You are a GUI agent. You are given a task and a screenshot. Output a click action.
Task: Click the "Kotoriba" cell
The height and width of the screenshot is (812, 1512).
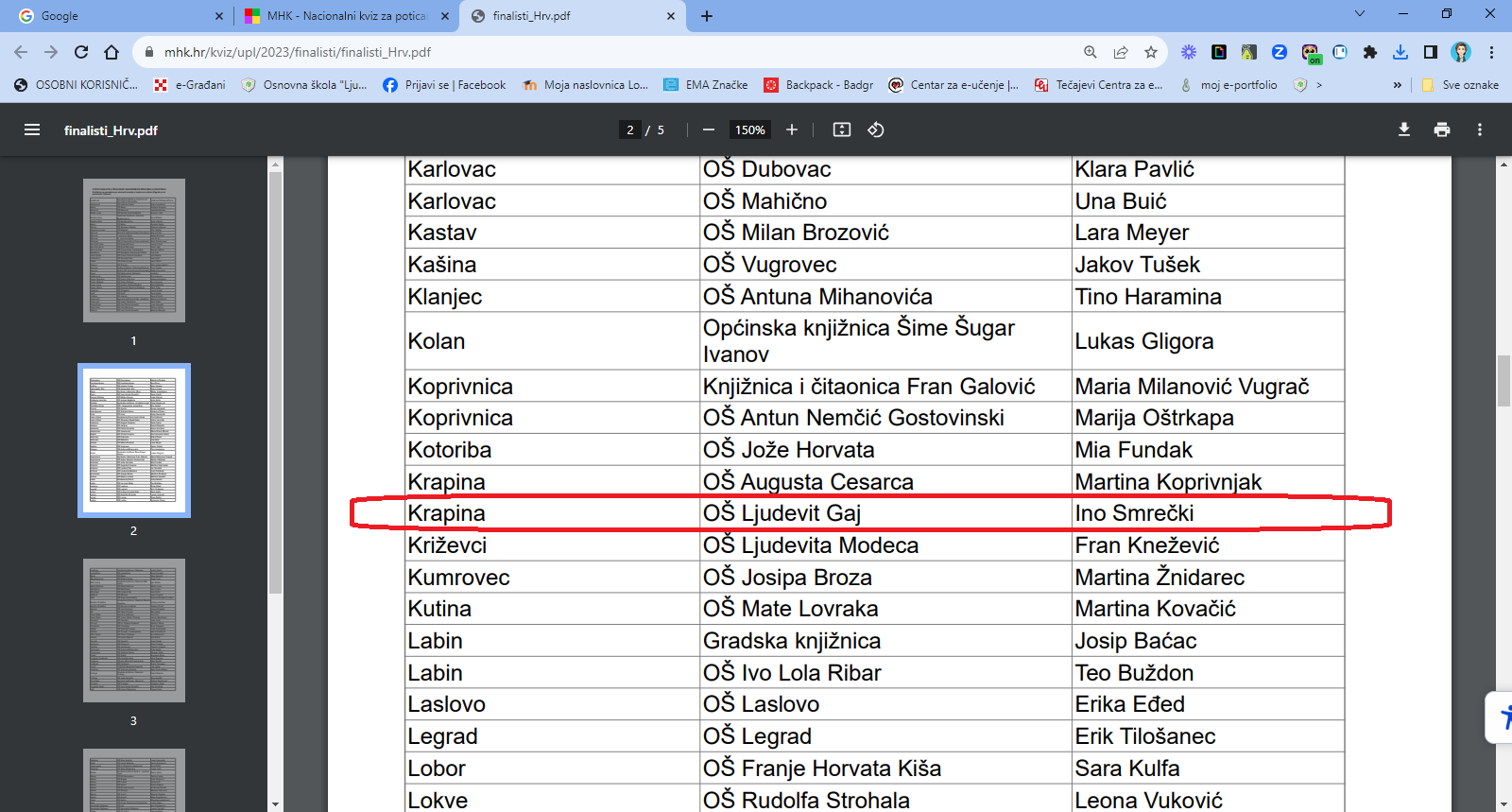tap(552, 450)
